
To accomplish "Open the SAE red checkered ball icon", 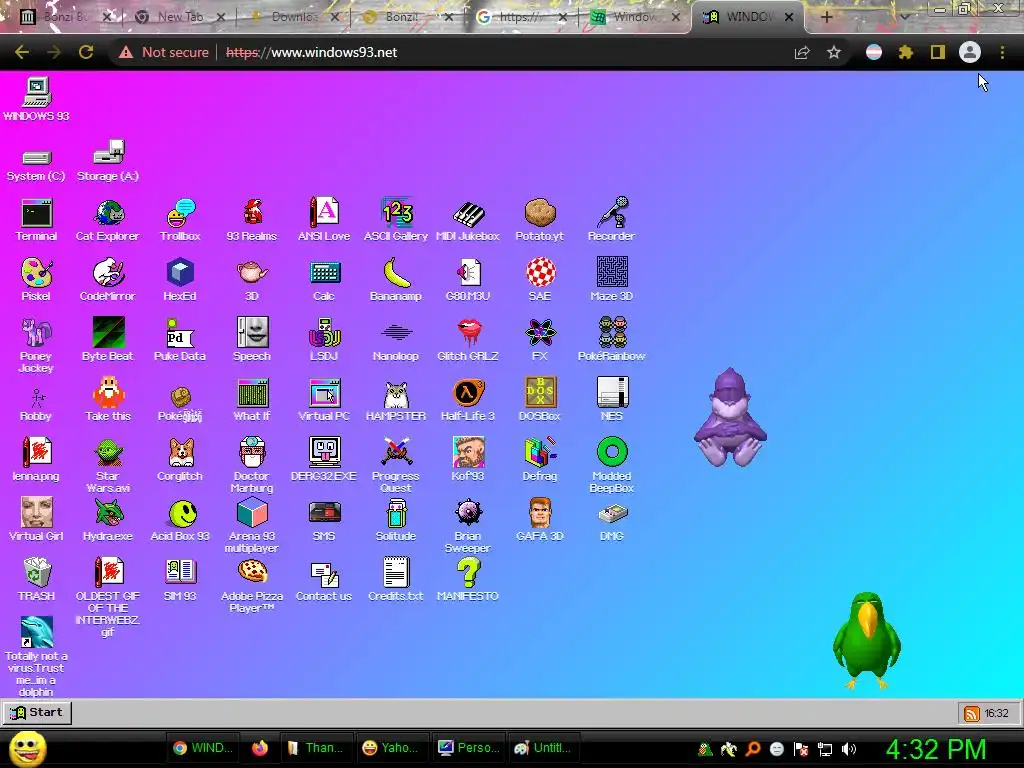I will coord(540,280).
